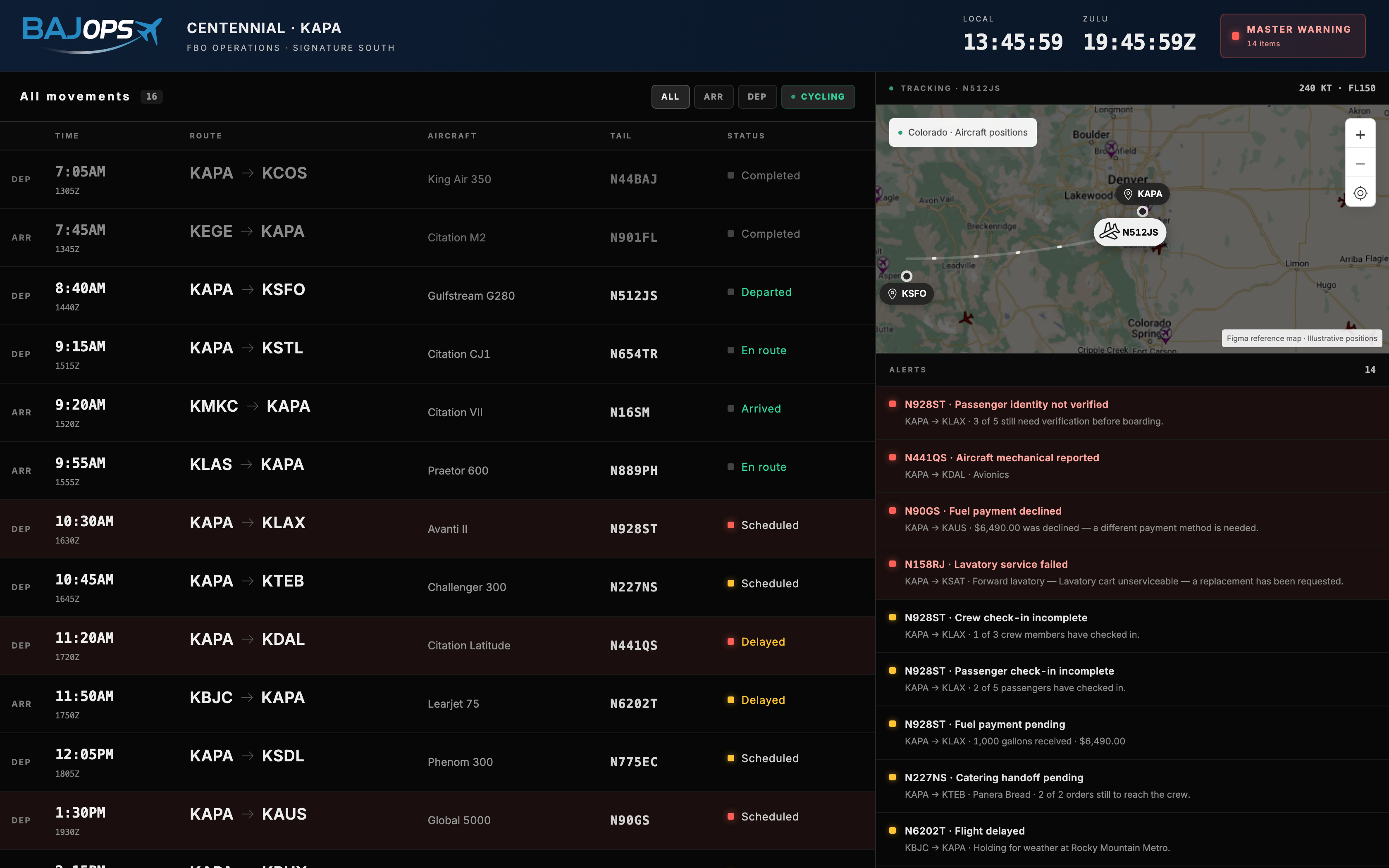Screen dimensions: 1389x868
Task: Click the TIME column header
Action: [67, 136]
